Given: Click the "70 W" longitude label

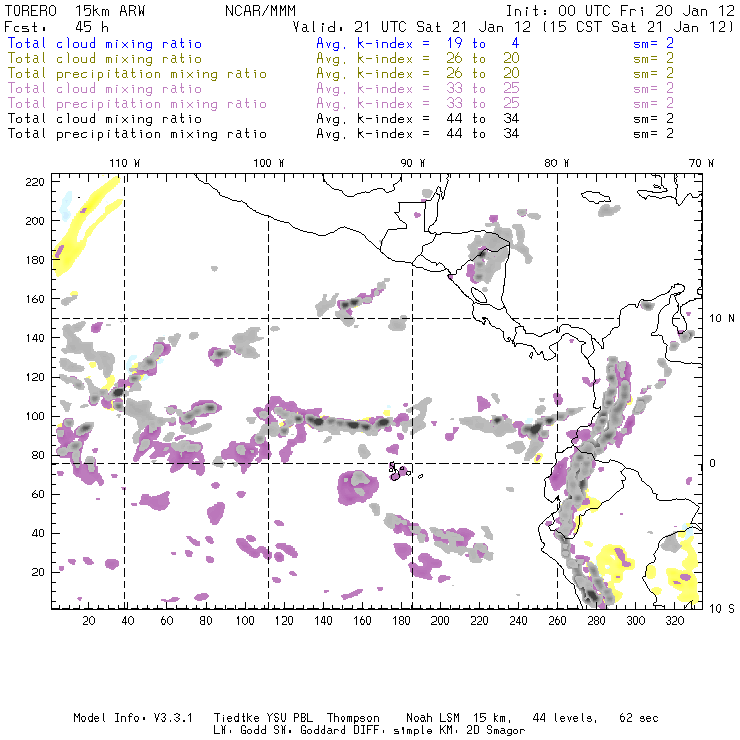Looking at the screenshot, I should click(x=701, y=163).
